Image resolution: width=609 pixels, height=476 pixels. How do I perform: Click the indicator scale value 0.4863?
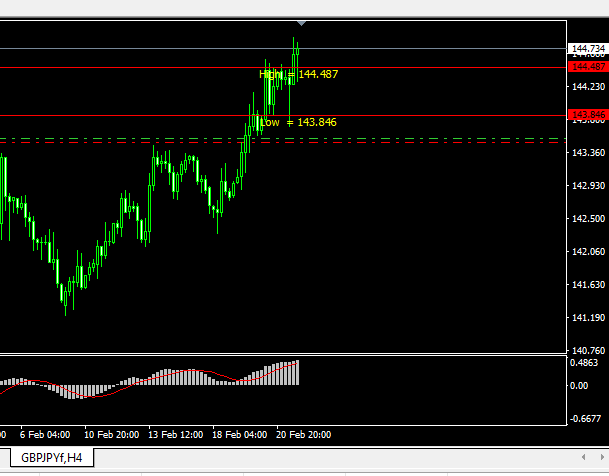click(584, 363)
